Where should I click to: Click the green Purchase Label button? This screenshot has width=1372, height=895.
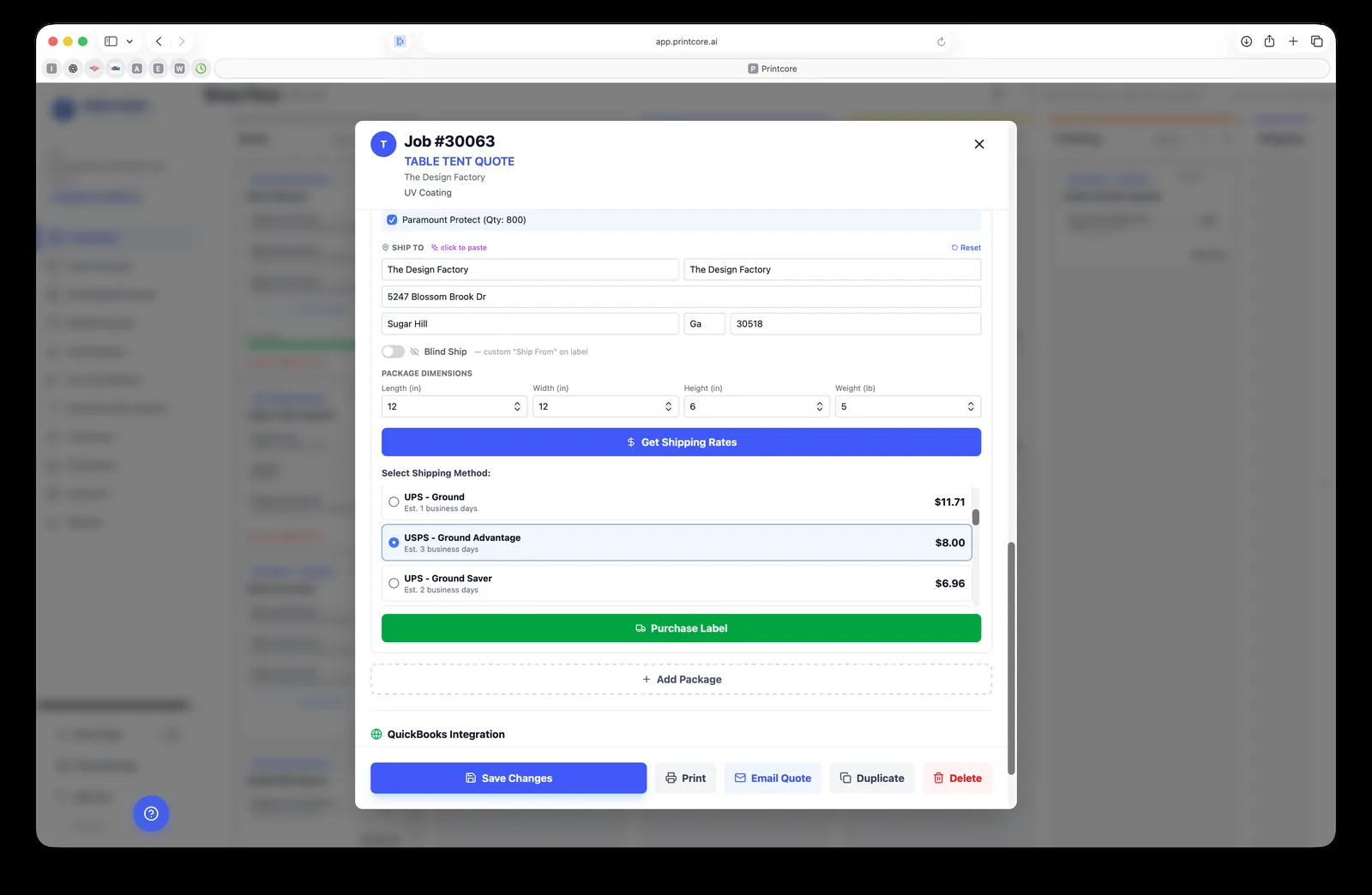681,628
